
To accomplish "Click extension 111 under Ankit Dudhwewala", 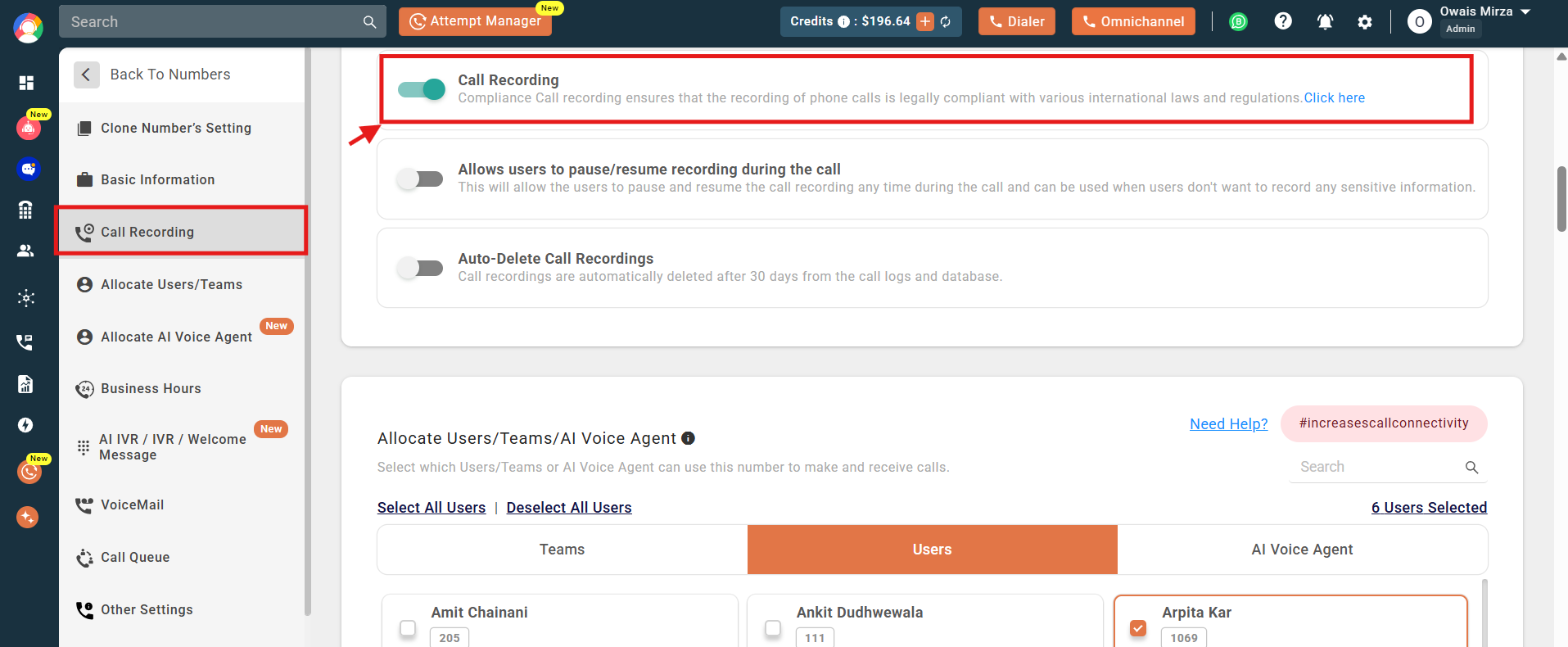I will pyautogui.click(x=815, y=637).
